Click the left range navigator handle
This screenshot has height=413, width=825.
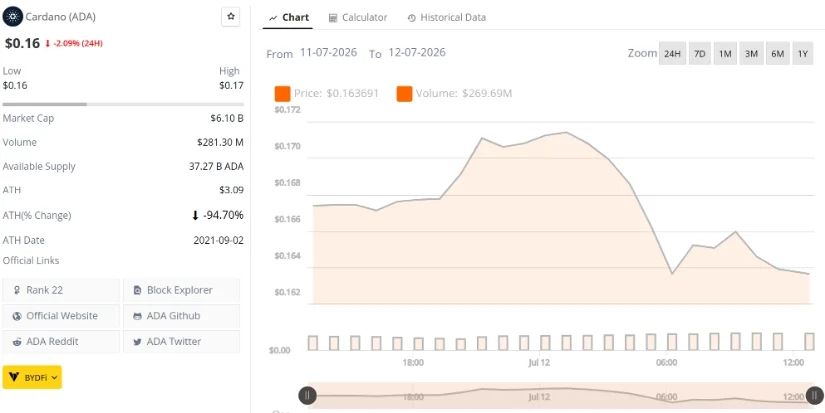click(307, 395)
